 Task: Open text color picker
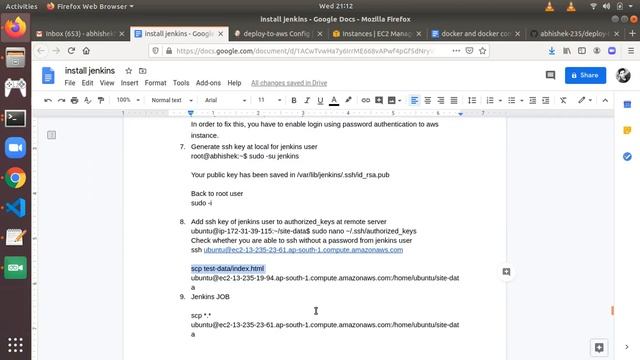point(334,100)
